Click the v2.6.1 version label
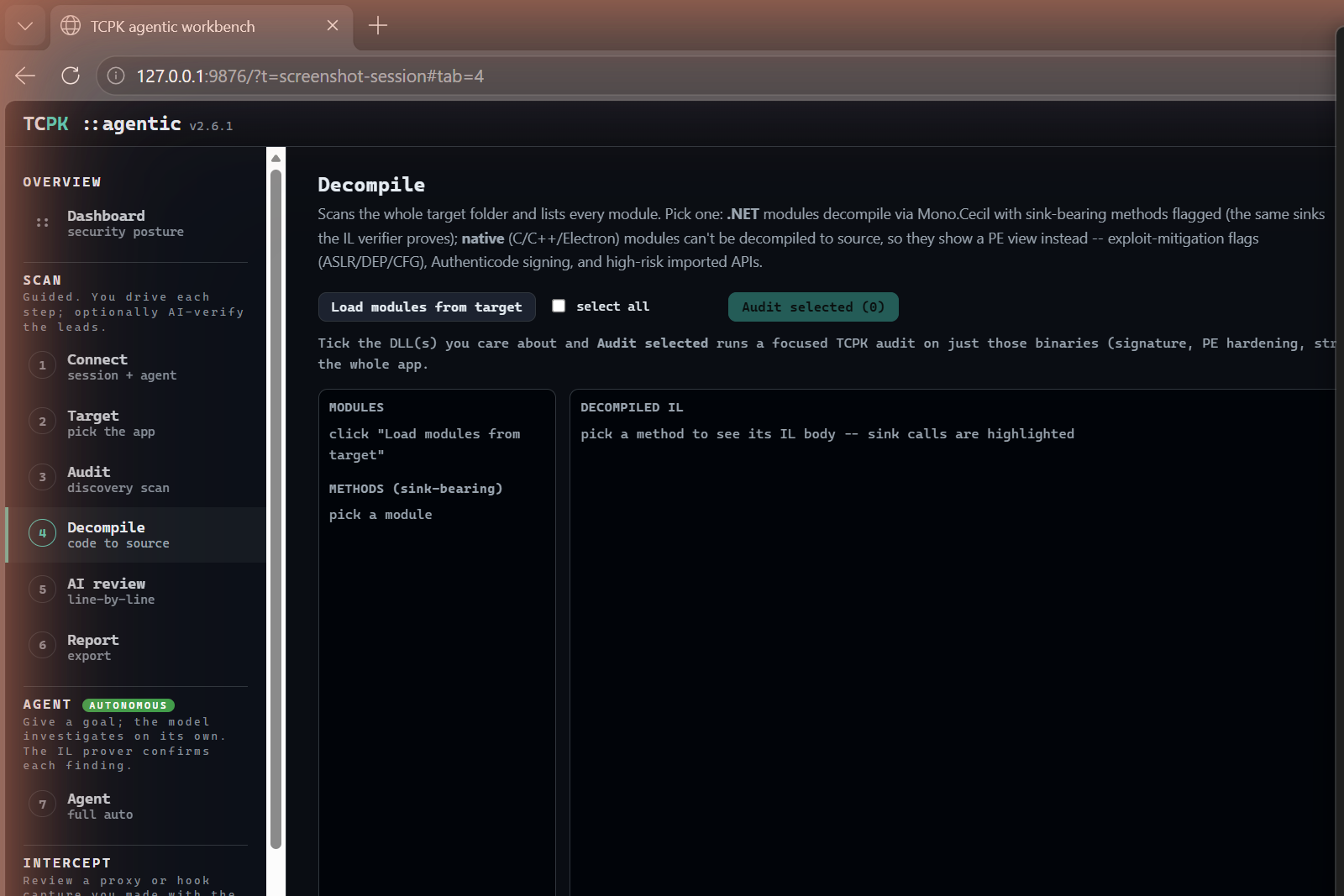This screenshot has height=896, width=1344. [211, 126]
